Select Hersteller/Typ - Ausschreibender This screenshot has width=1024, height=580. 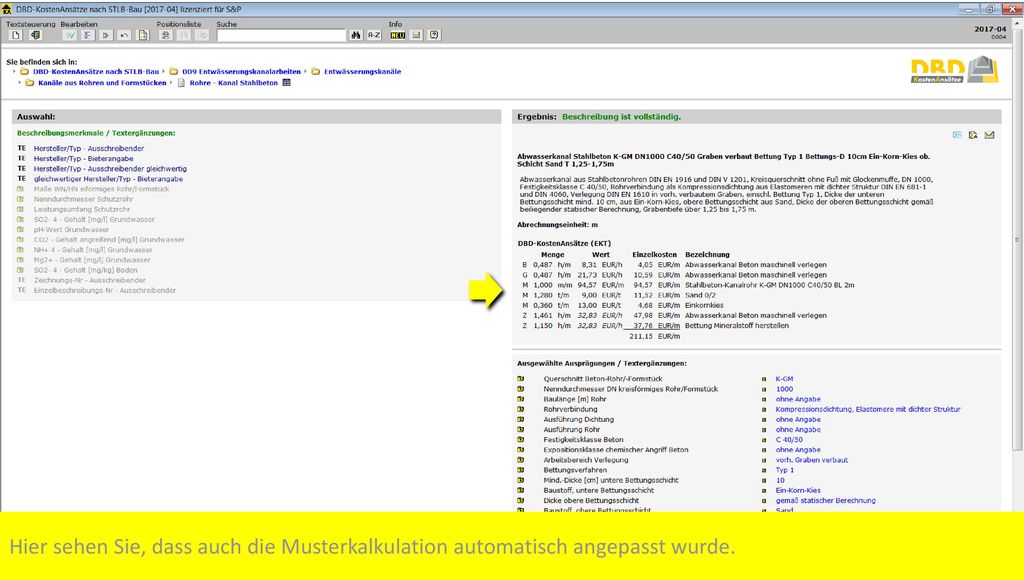tap(89, 148)
